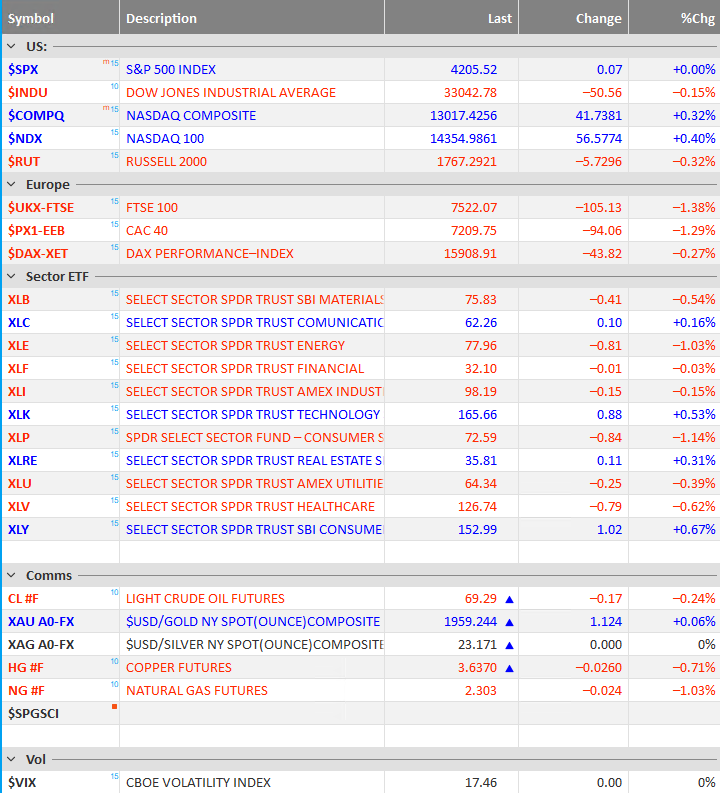
Task: Click the 15 delay badge on $SPX
Action: pyautogui.click(x=114, y=63)
